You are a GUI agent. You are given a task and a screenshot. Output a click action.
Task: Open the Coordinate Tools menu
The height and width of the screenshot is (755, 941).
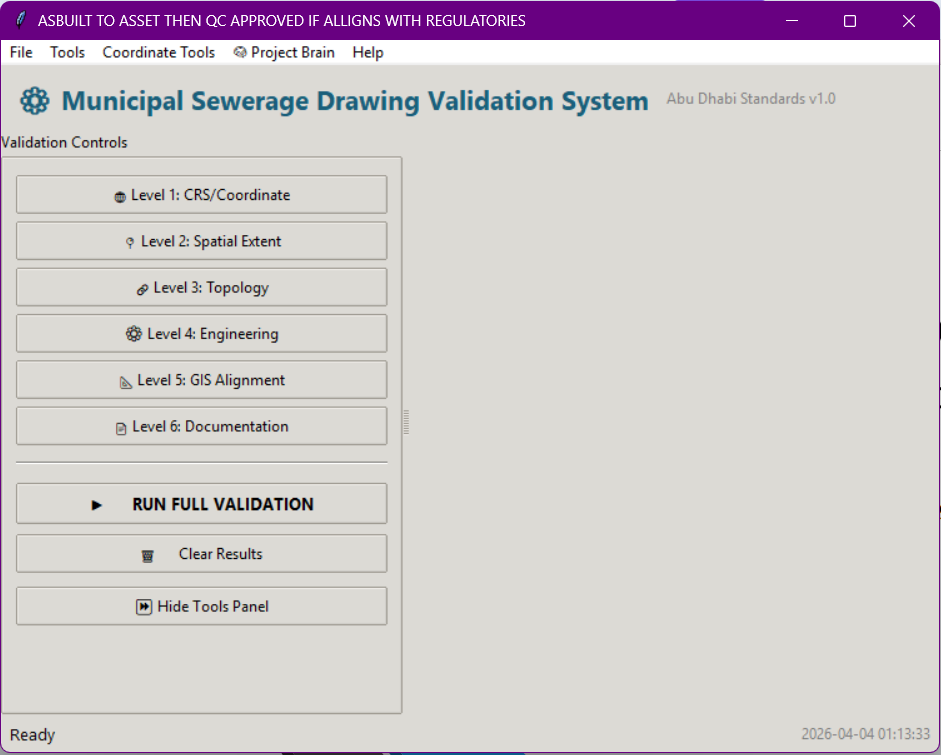pos(158,53)
